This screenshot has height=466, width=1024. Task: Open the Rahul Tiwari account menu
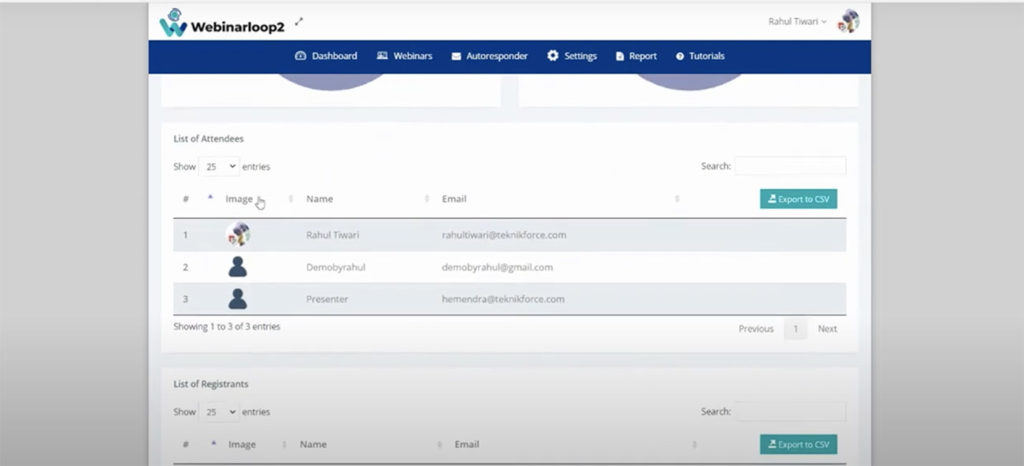pyautogui.click(x=797, y=22)
